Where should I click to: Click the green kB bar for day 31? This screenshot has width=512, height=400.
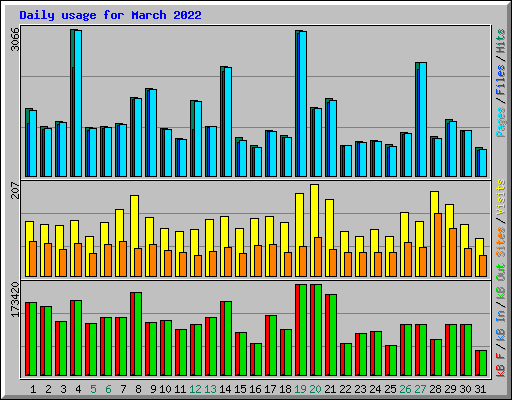tap(483, 363)
